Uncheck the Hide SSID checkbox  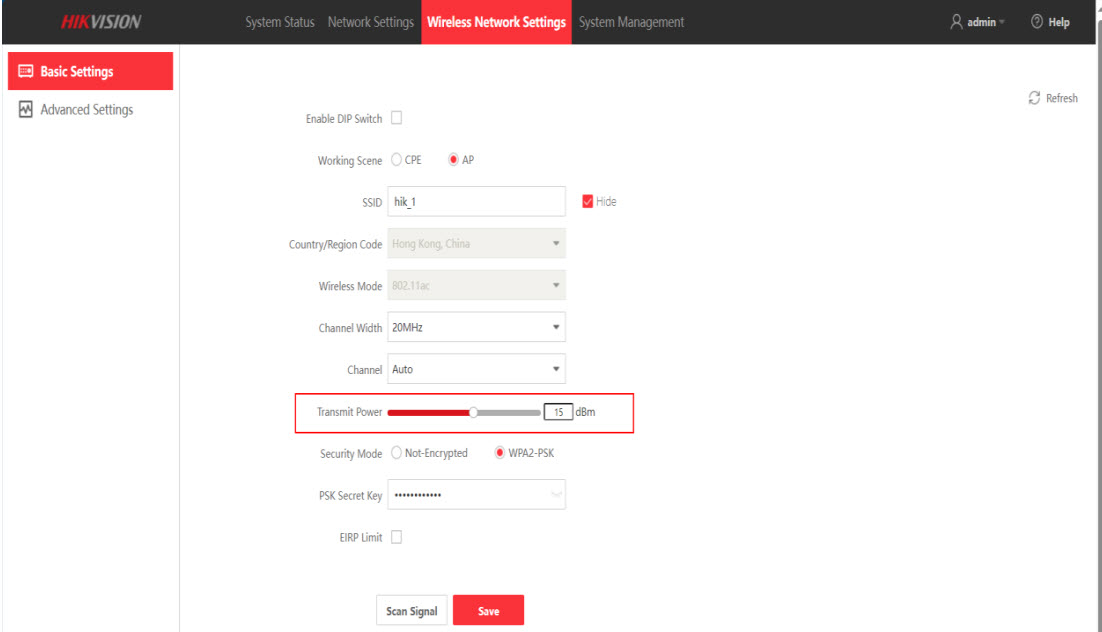click(588, 201)
